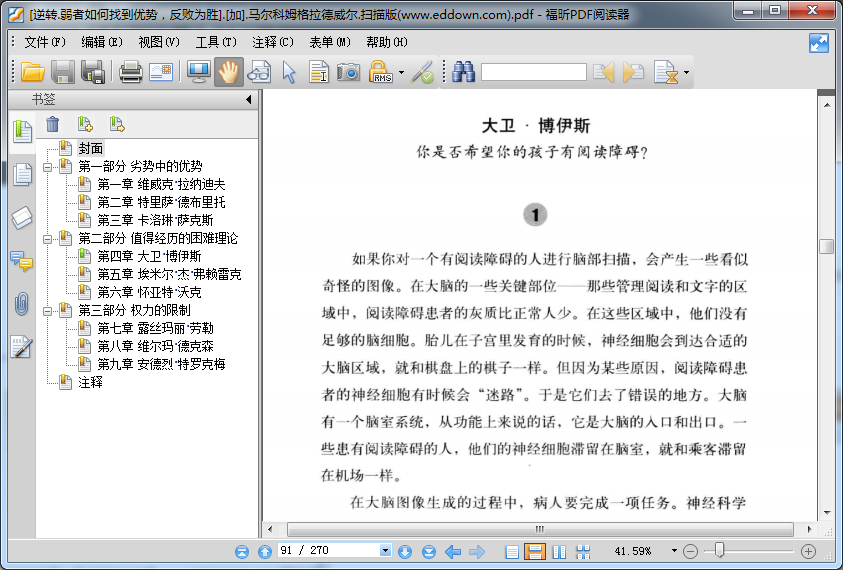This screenshot has height=570, width=843.
Task: Switch to single page layout
Action: point(512,551)
